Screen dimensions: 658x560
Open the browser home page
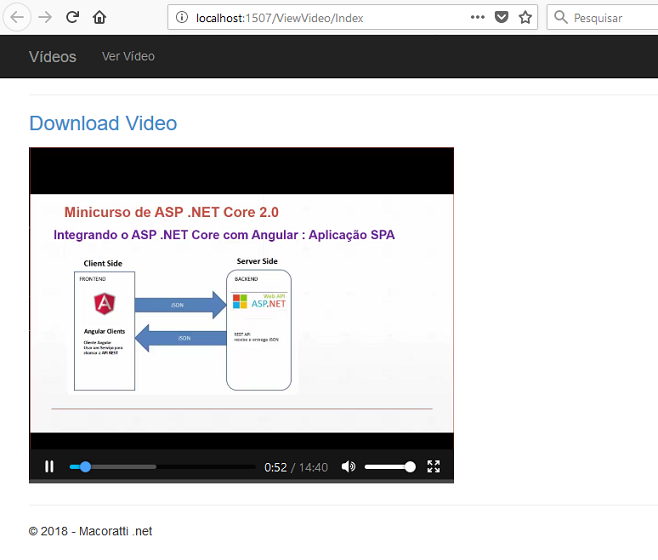point(99,17)
